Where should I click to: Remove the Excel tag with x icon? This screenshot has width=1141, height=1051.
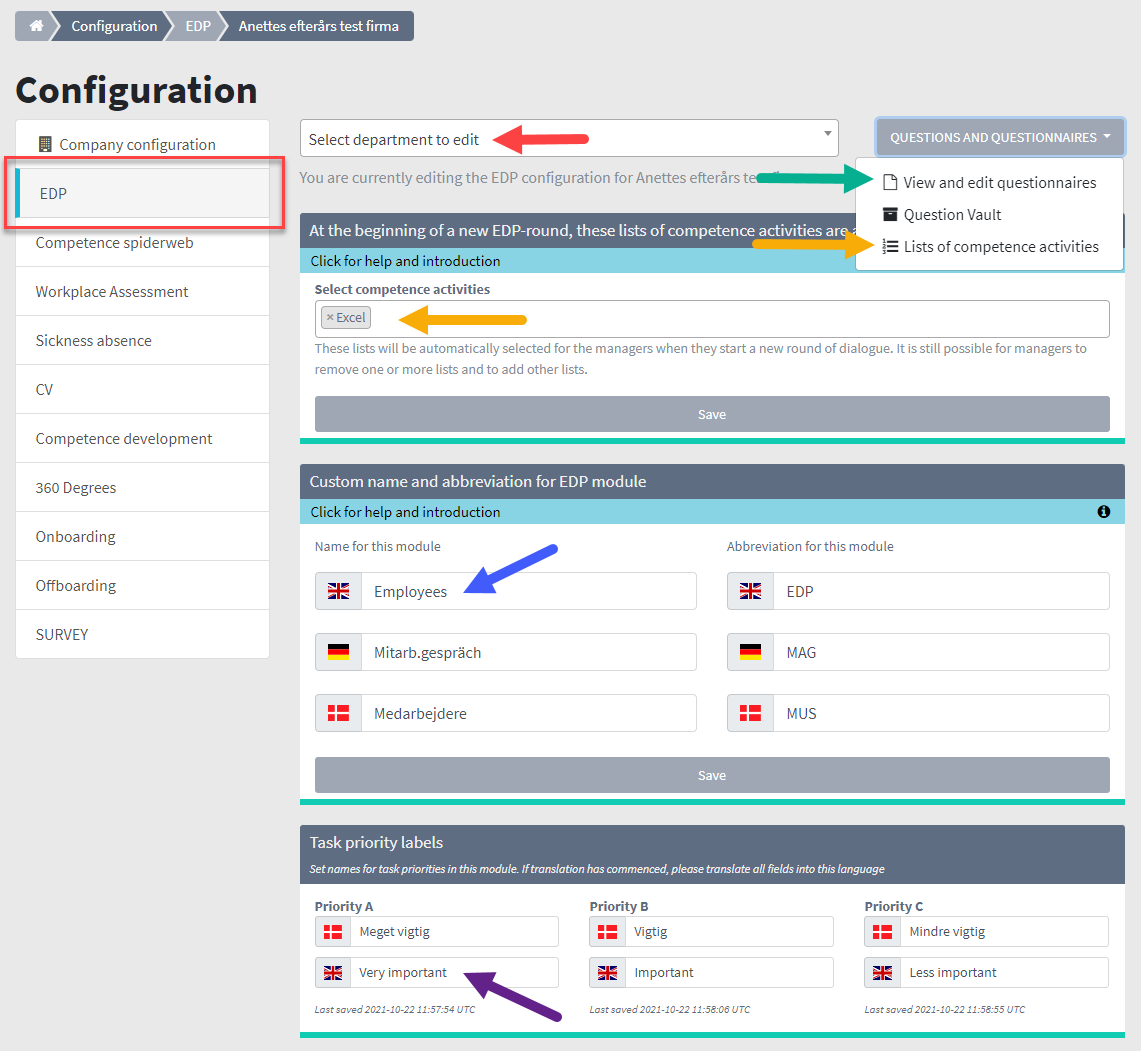tap(330, 317)
